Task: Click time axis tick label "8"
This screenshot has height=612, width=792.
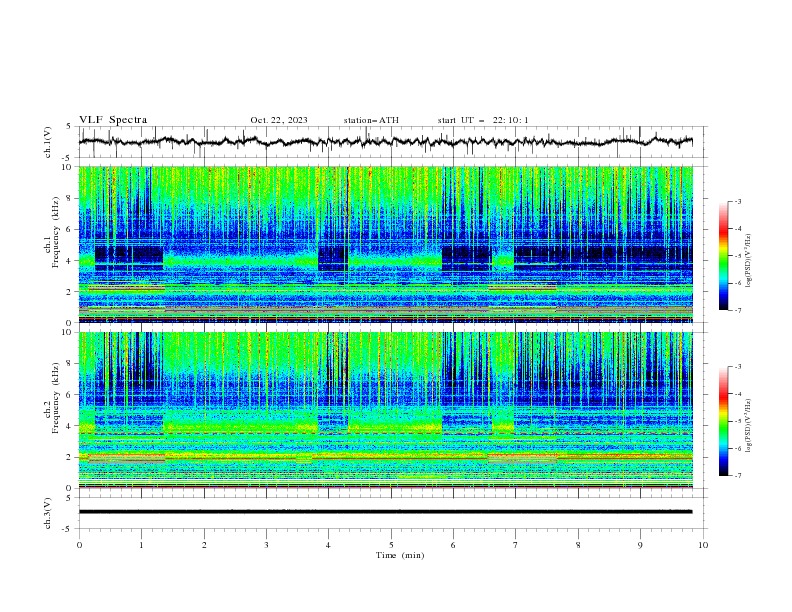Action: click(578, 545)
